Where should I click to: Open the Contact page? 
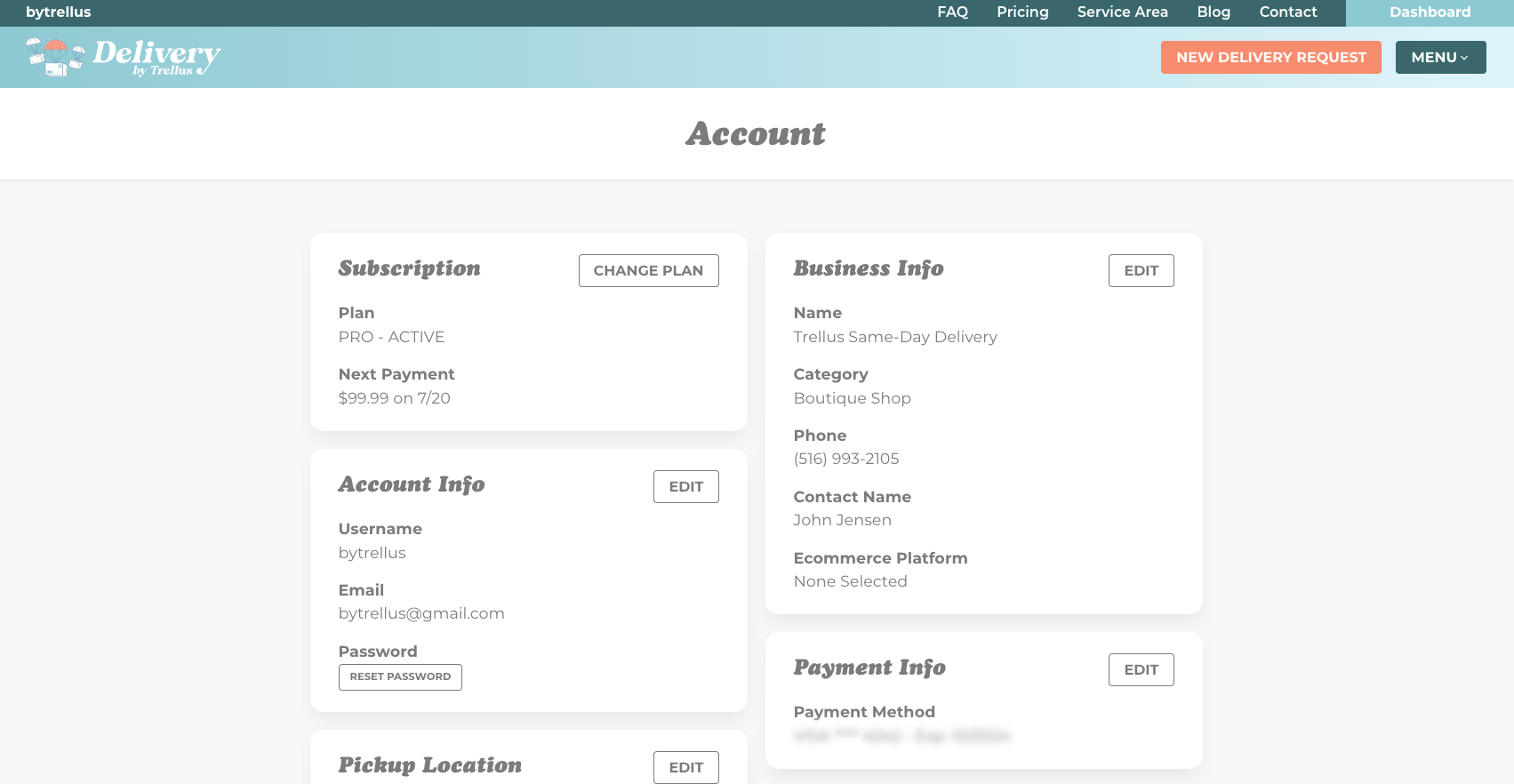(x=1287, y=12)
